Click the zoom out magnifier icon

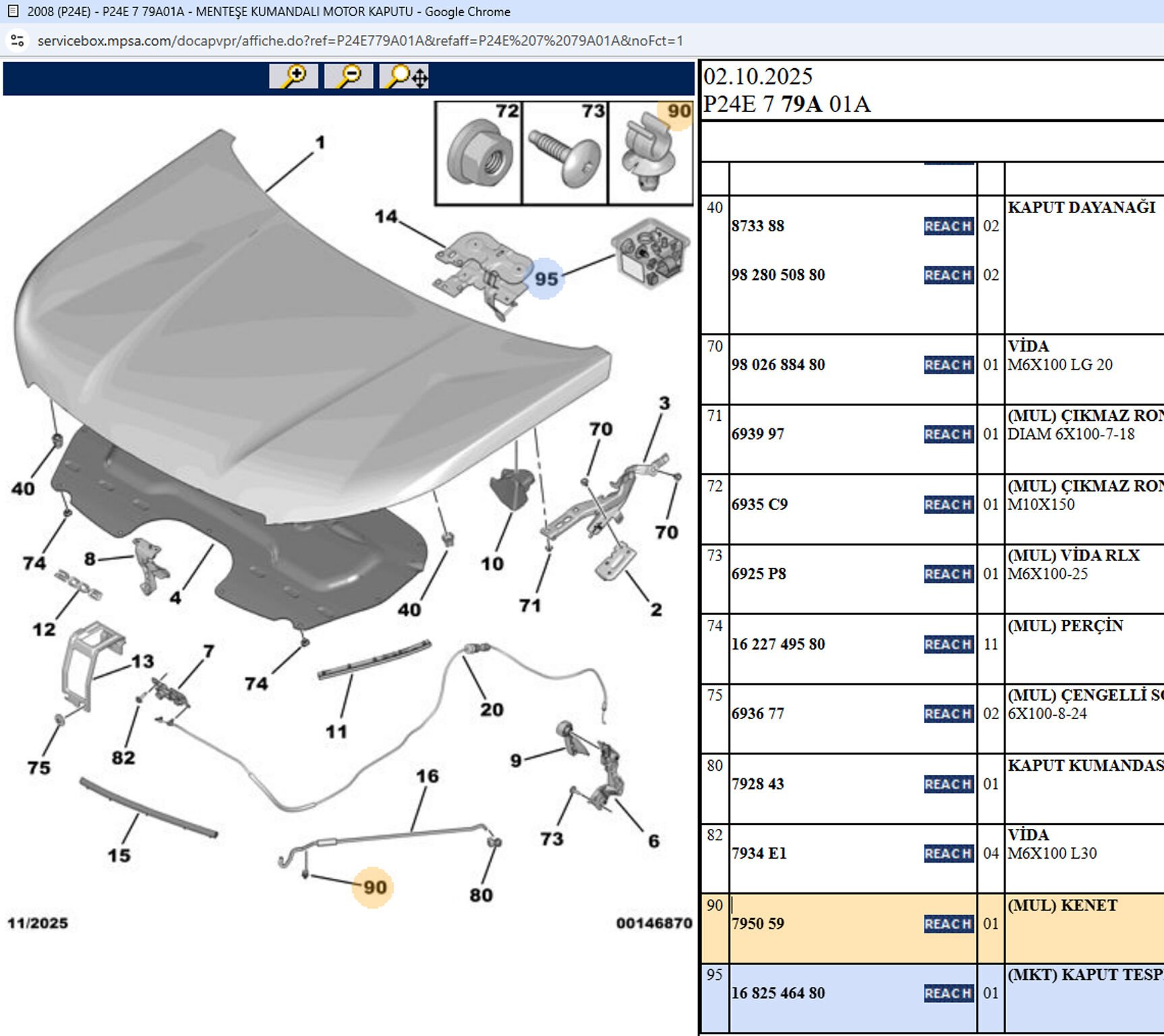tap(349, 76)
